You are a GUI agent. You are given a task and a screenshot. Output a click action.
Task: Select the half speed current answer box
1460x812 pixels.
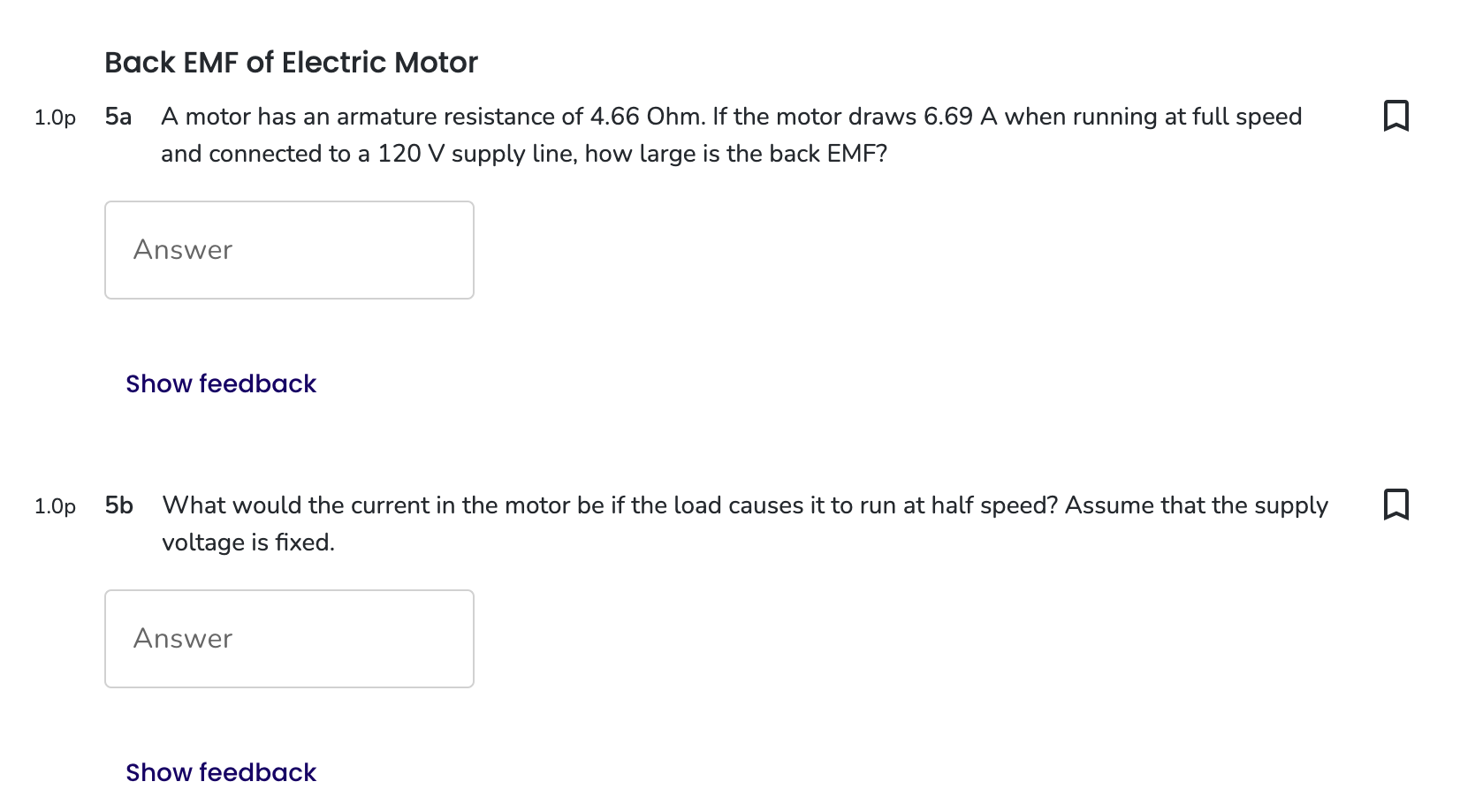289,638
